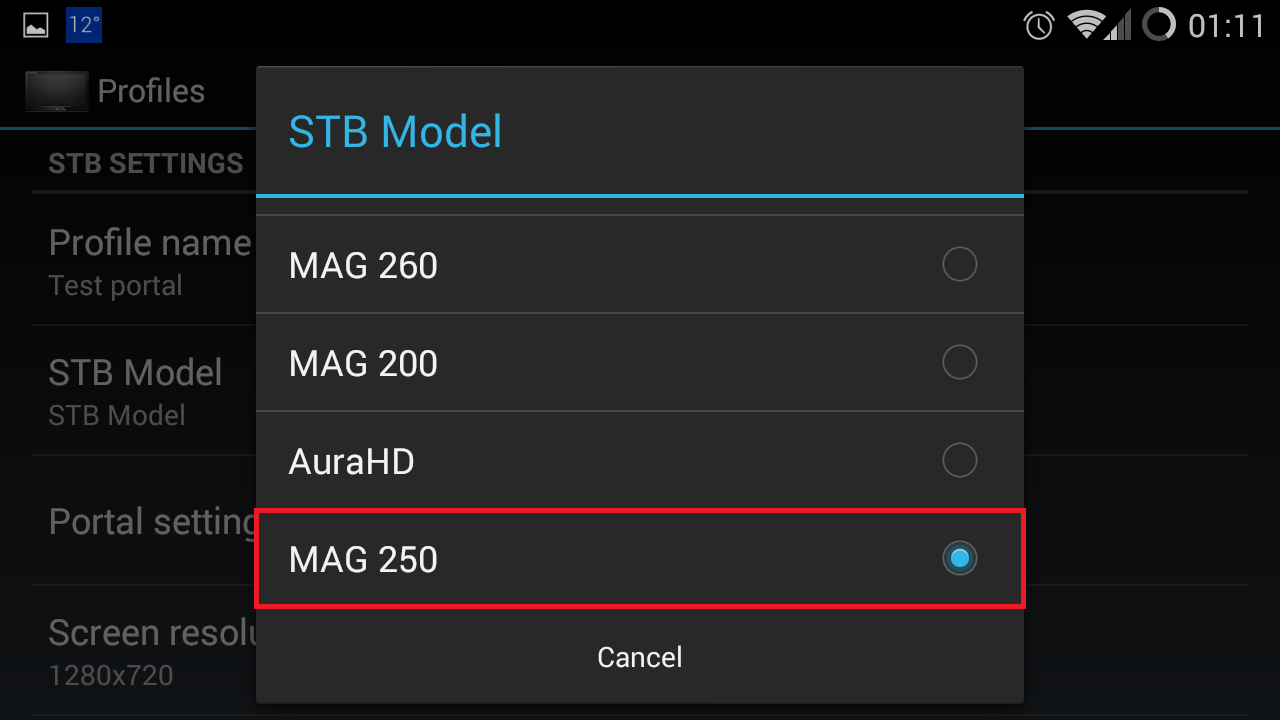The width and height of the screenshot is (1280, 720).
Task: Select the MAG 200 radio button
Action: tap(959, 362)
